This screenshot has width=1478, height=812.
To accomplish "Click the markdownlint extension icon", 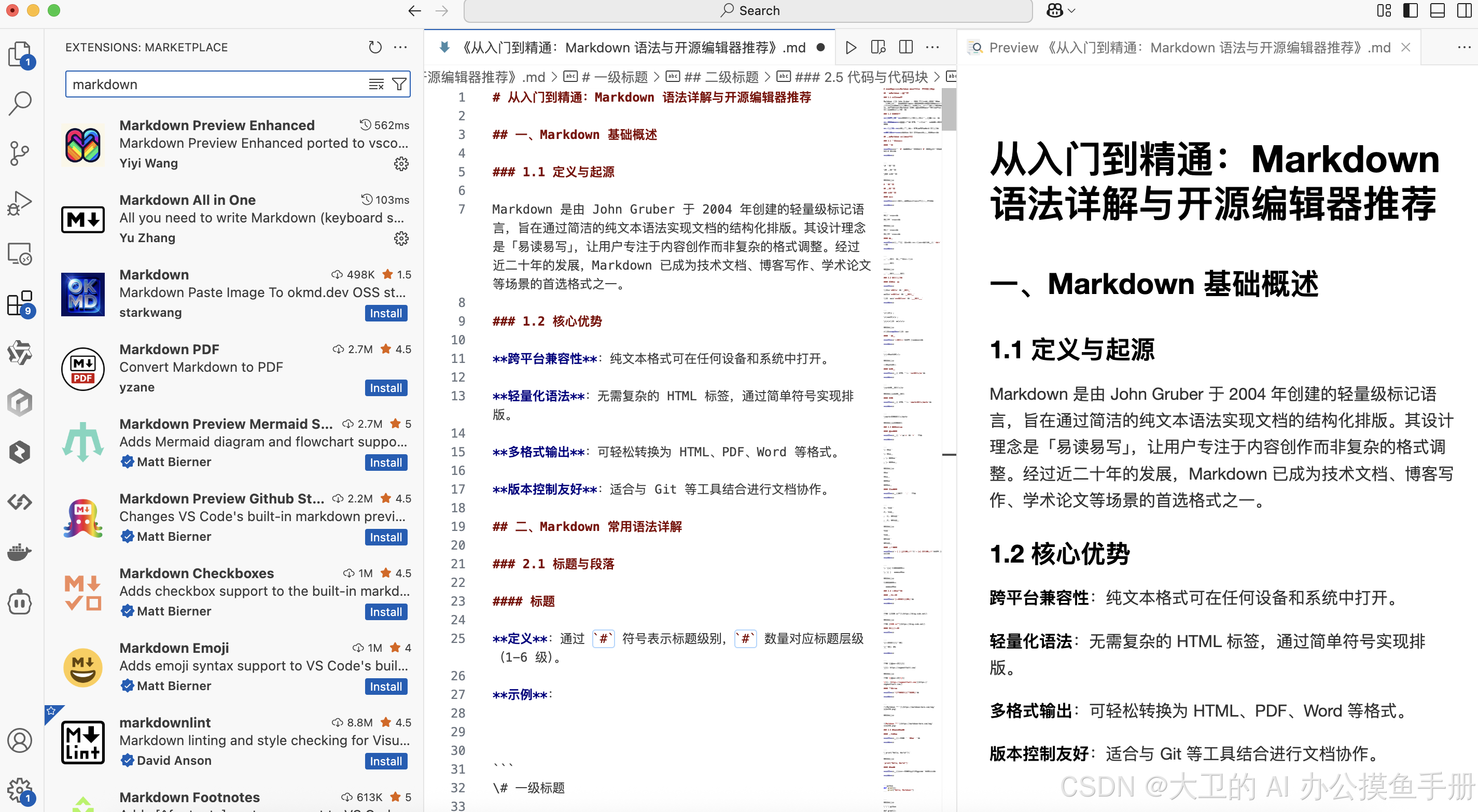I will 82,742.
